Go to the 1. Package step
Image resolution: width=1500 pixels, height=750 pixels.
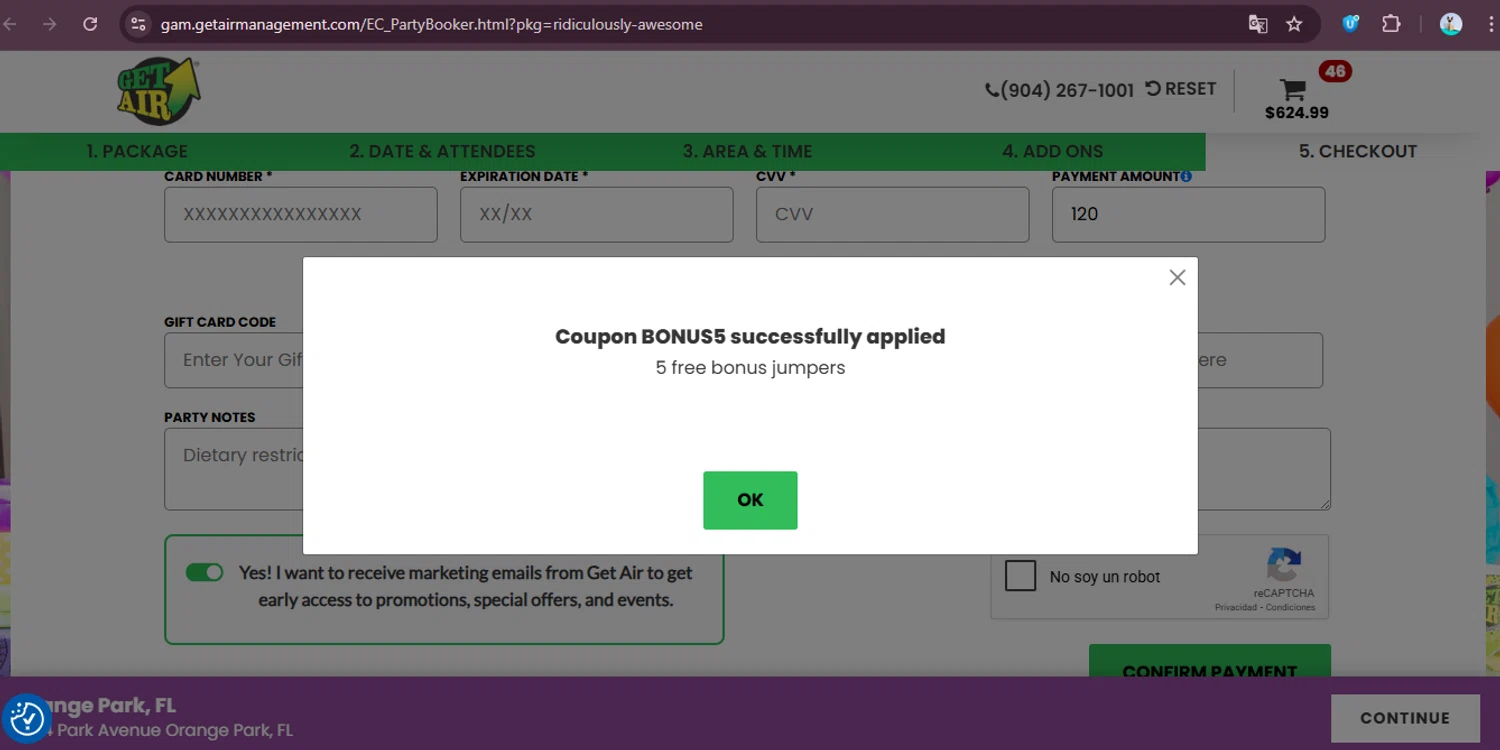tap(136, 151)
